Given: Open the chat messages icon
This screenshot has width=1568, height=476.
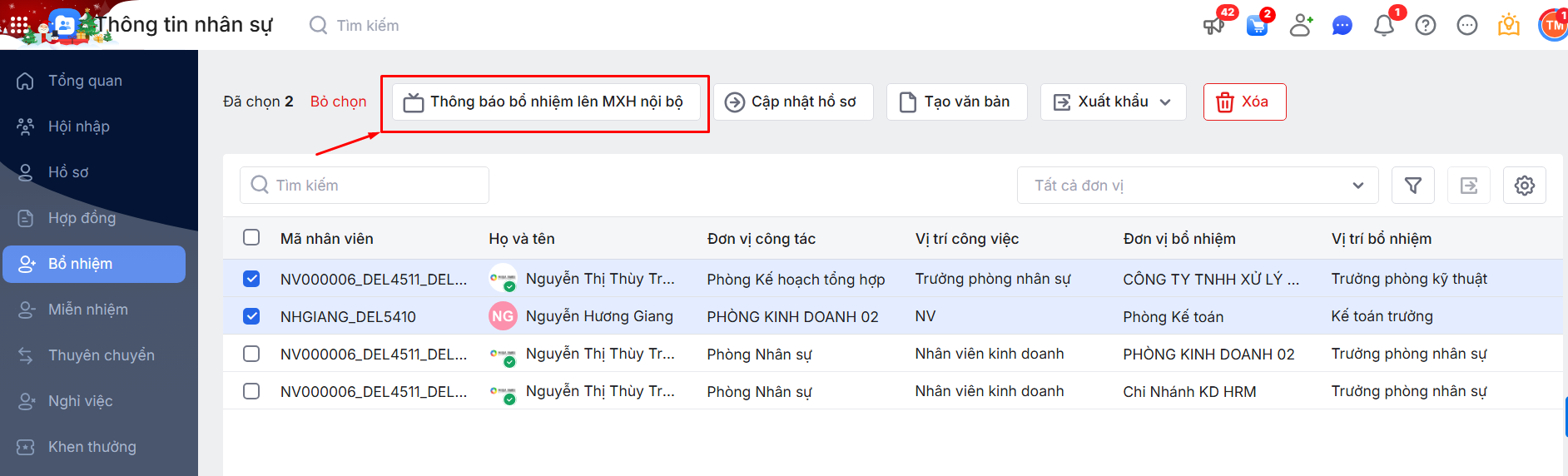Looking at the screenshot, I should click(1342, 26).
